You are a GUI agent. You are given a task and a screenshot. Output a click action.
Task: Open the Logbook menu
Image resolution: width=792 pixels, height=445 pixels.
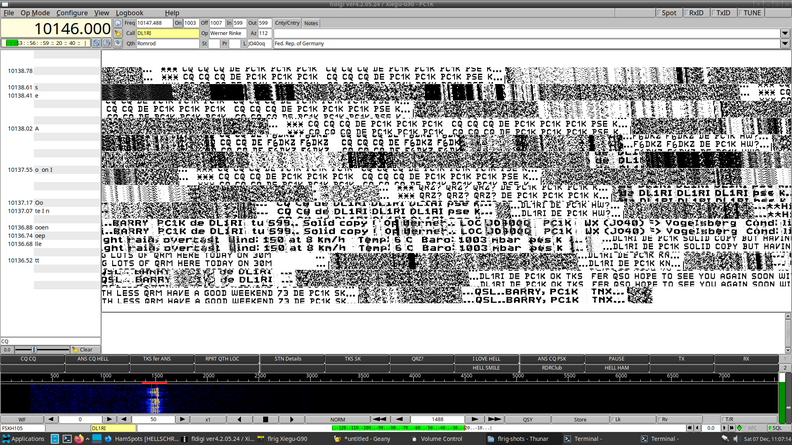[x=129, y=13]
